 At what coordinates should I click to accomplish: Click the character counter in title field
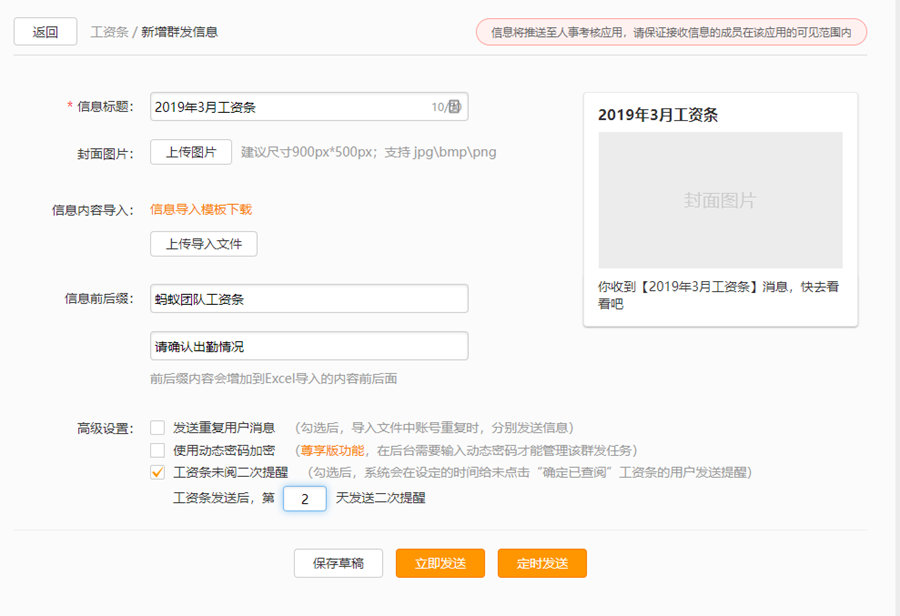pos(446,107)
